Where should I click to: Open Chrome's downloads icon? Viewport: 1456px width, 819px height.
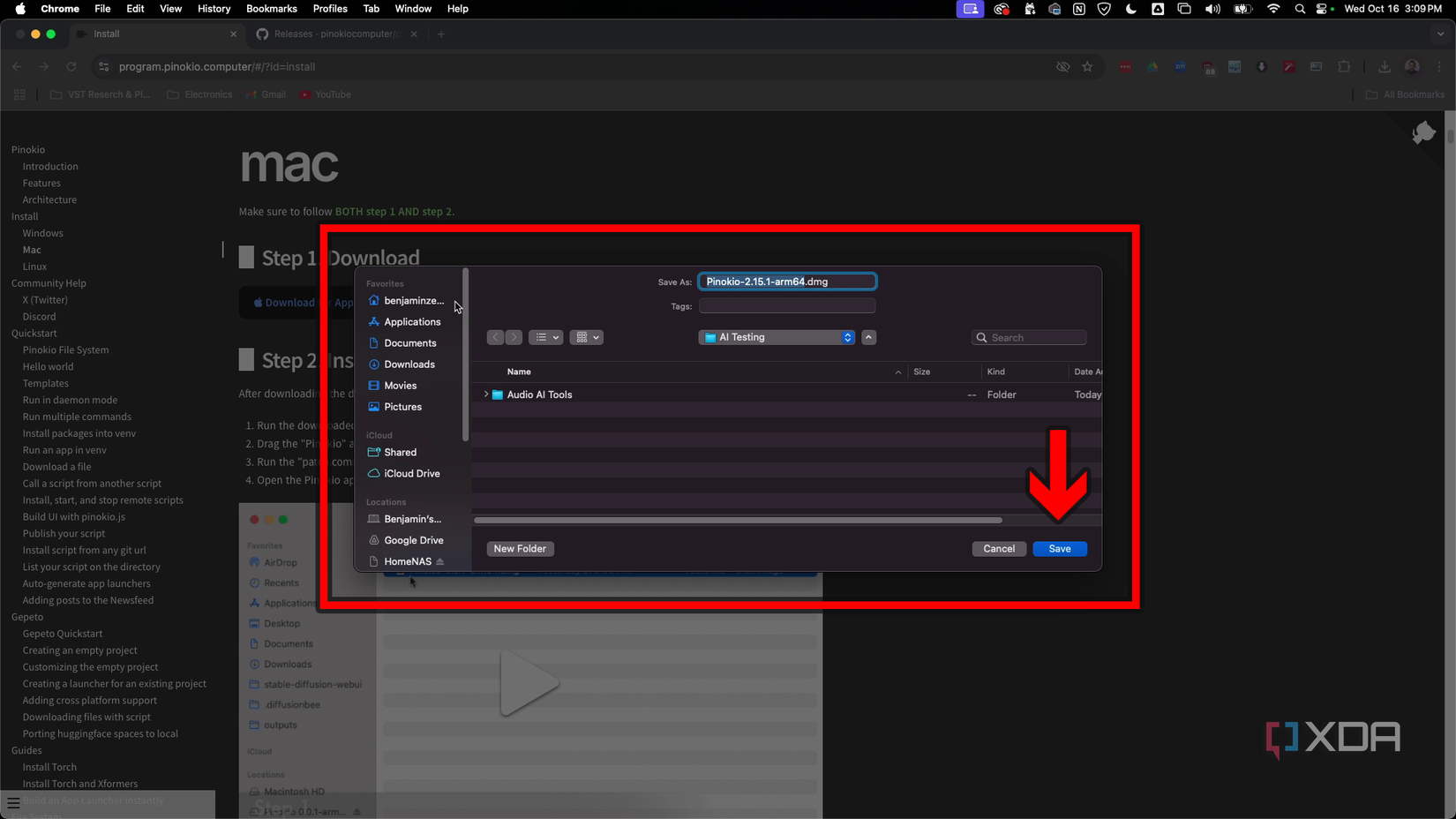tap(1384, 67)
